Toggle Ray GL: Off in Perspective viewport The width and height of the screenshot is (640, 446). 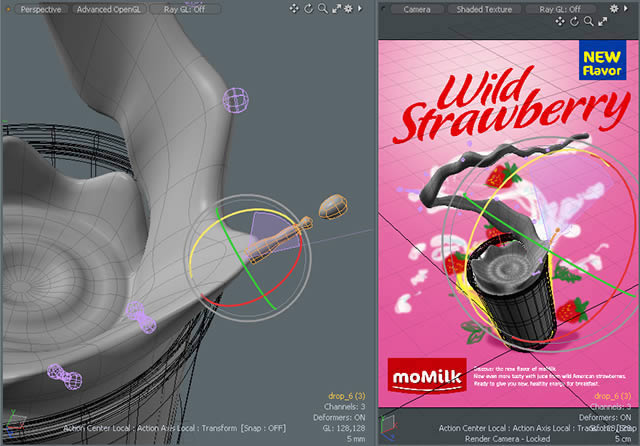184,9
